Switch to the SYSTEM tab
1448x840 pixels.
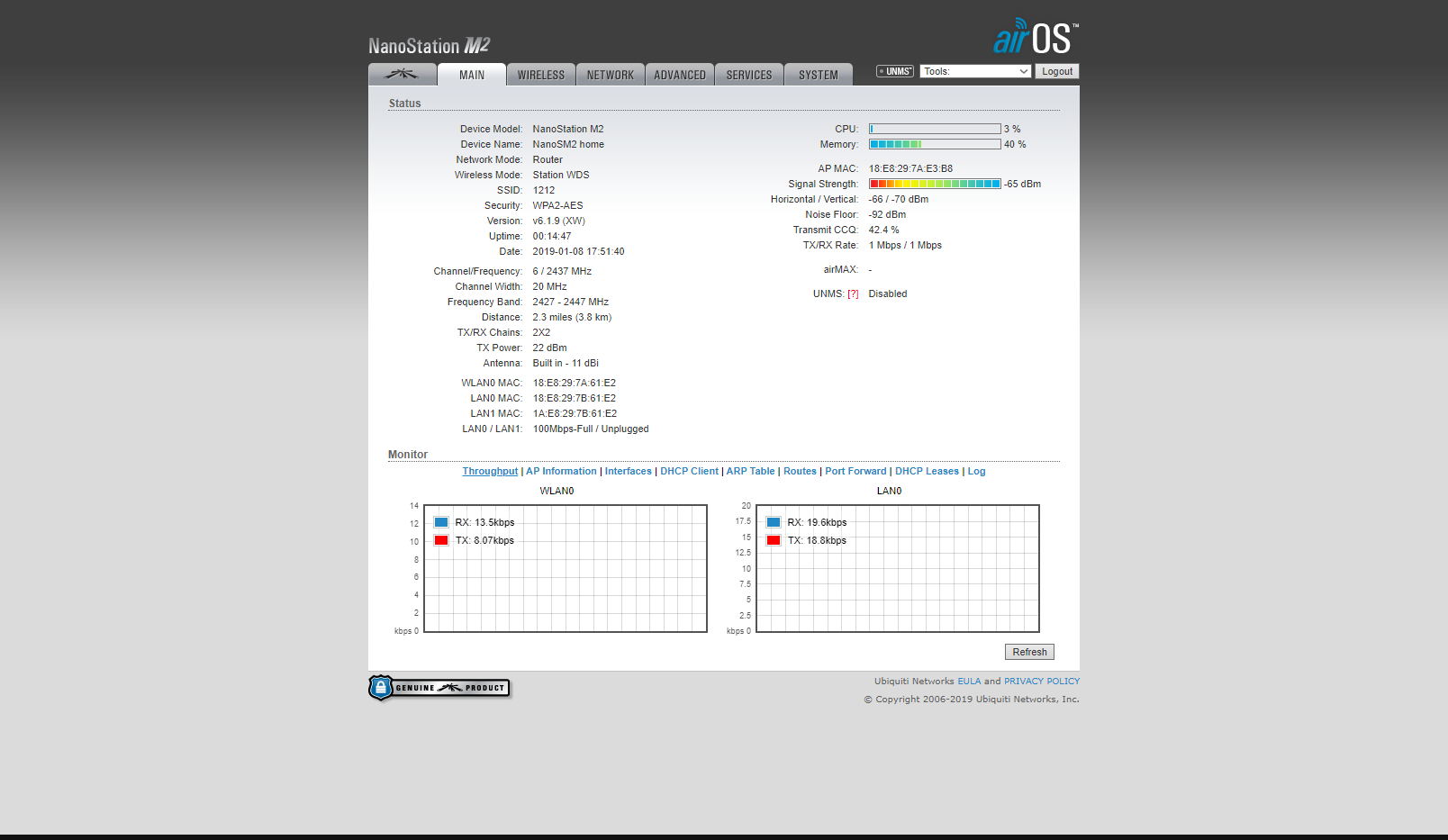click(819, 75)
